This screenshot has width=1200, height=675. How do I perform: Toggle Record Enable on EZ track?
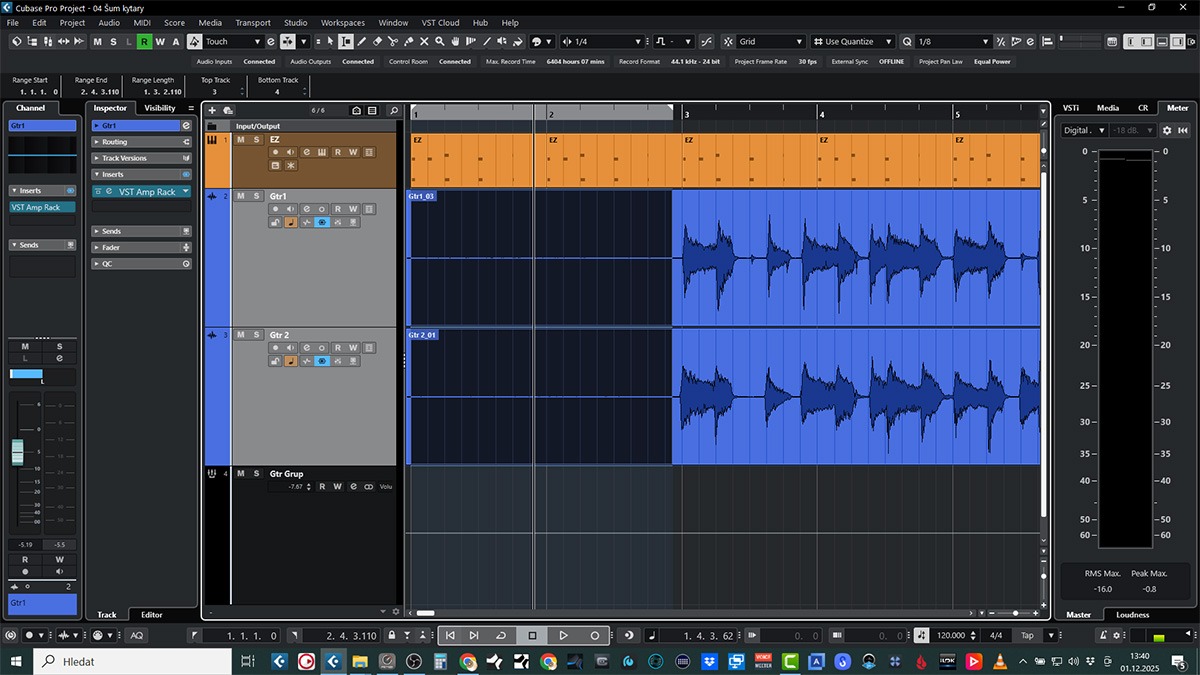(x=275, y=152)
